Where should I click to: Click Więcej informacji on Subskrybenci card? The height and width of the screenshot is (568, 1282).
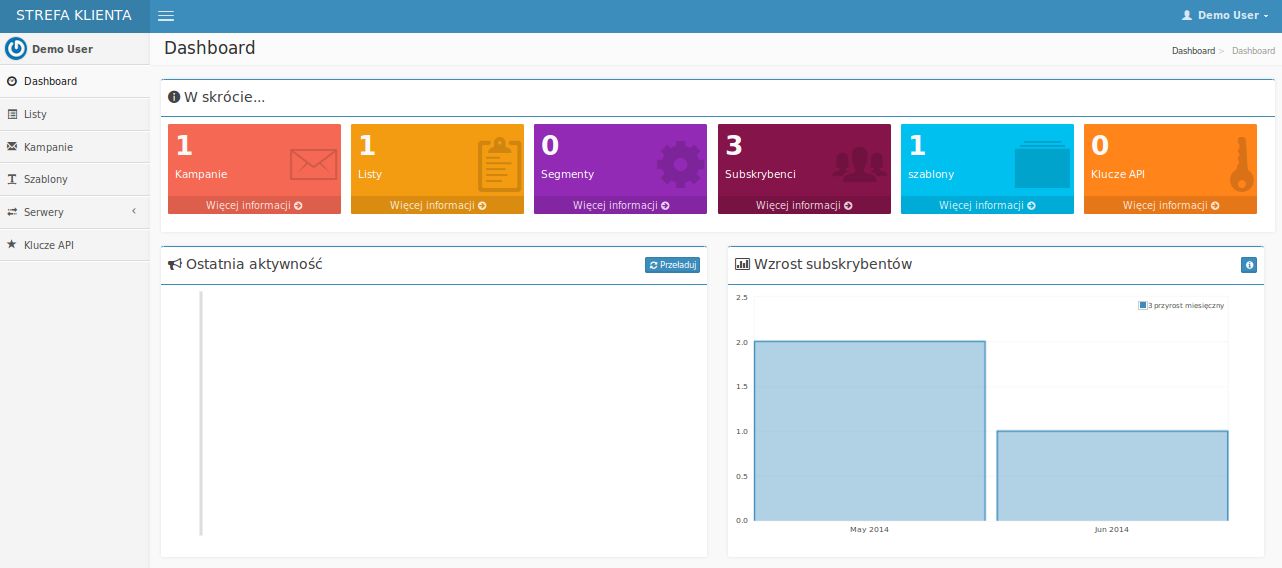click(x=804, y=205)
